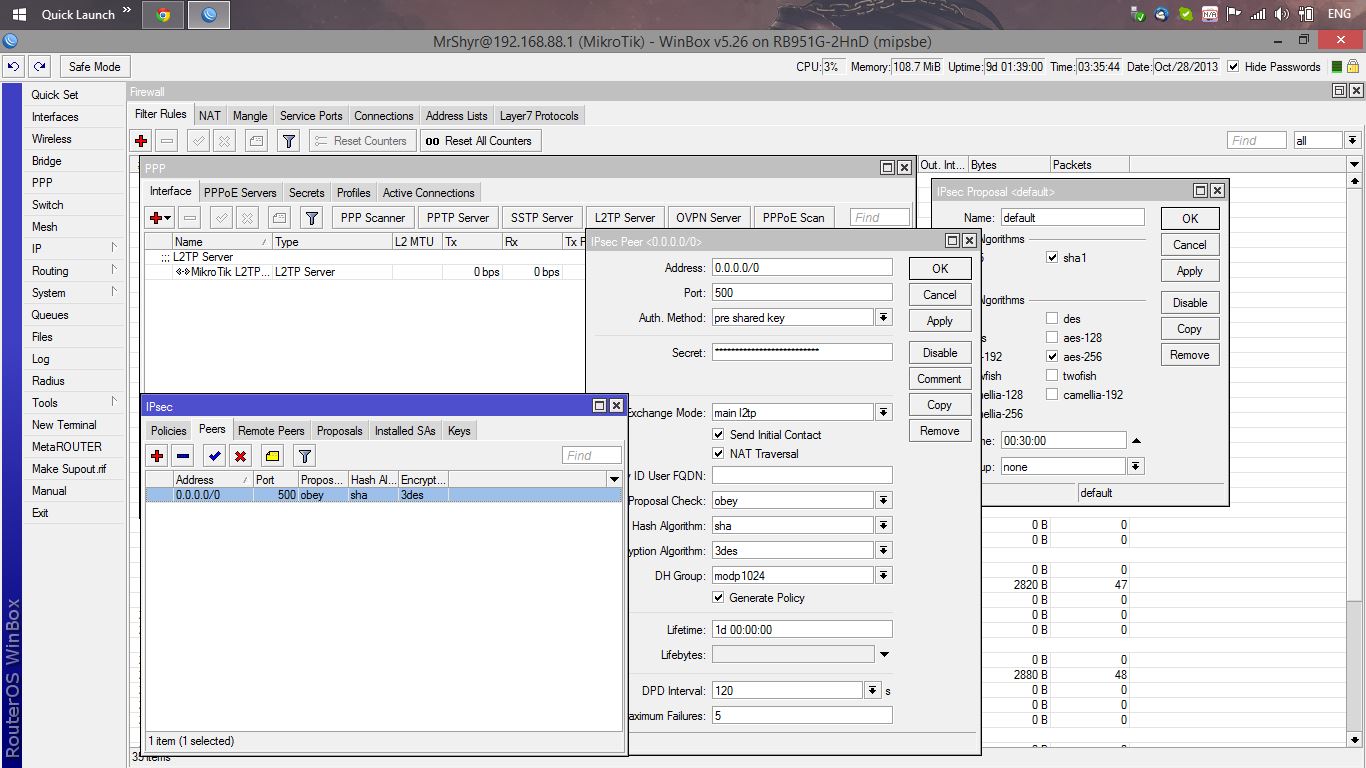Switch to Policies tab in IPsec

click(169, 431)
